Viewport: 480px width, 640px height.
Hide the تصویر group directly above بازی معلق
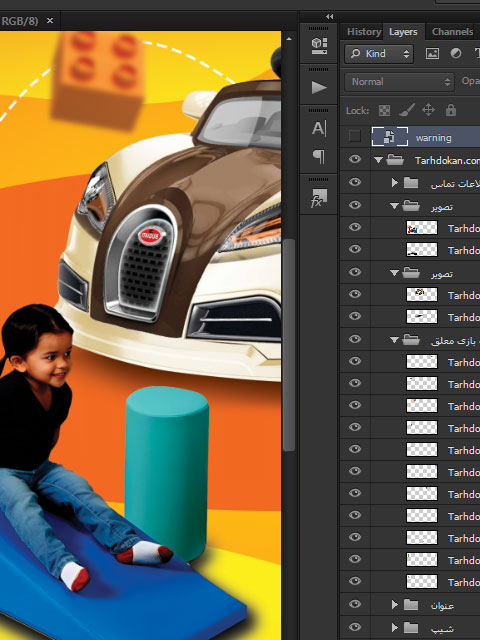coord(355,272)
